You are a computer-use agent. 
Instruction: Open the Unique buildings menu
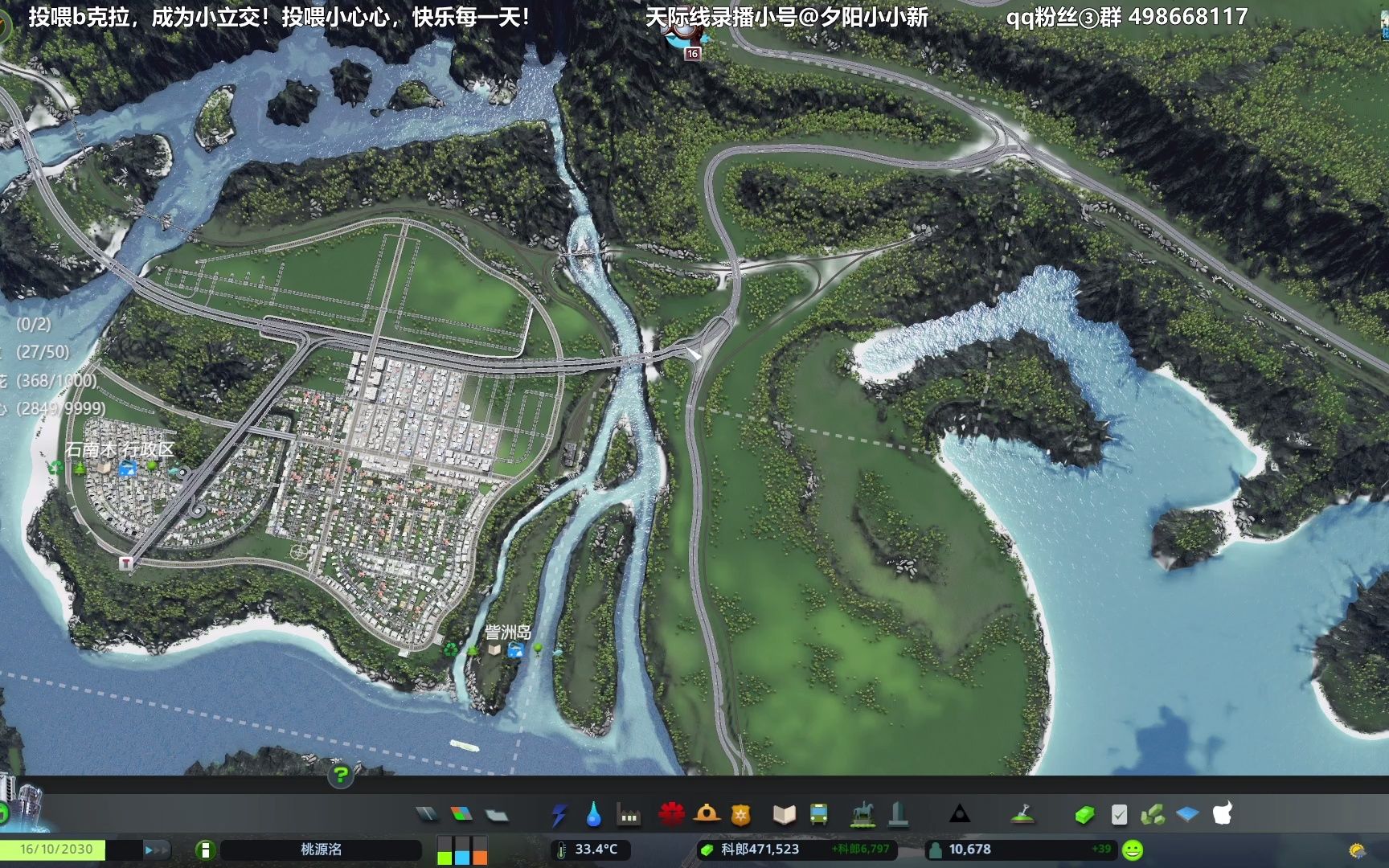(899, 814)
